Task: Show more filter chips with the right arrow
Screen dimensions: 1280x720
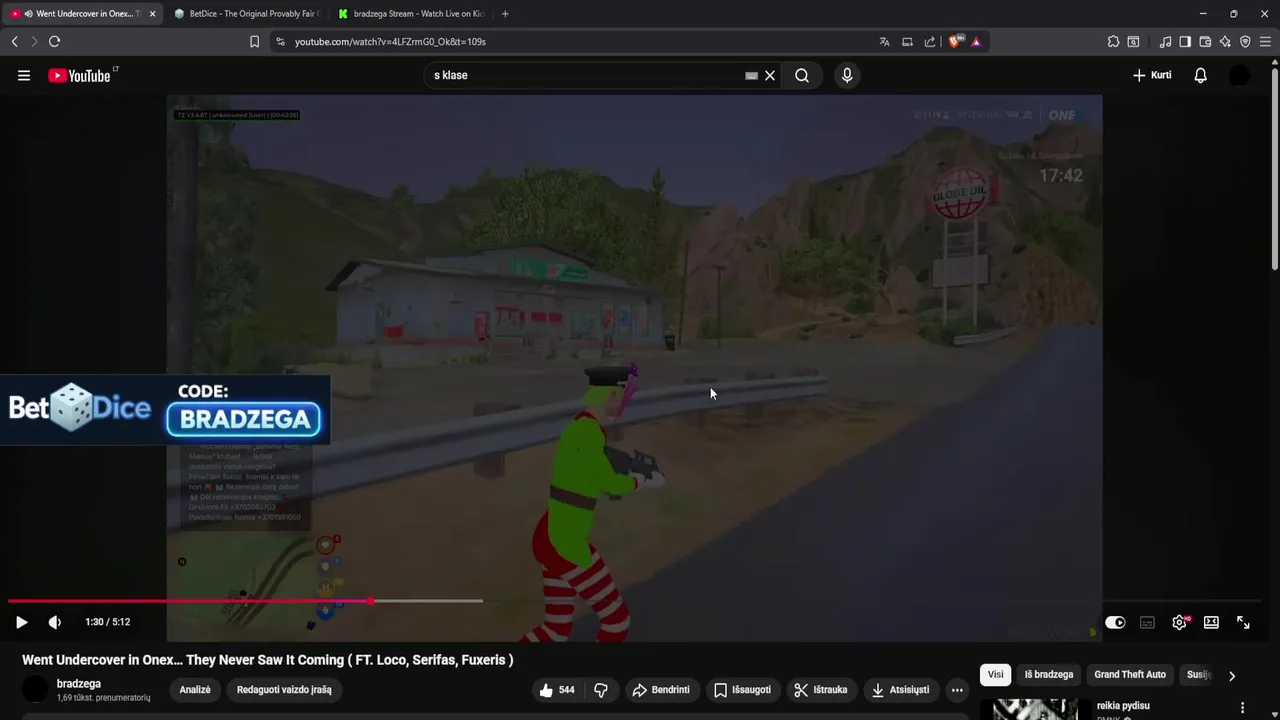Action: [x=1232, y=676]
